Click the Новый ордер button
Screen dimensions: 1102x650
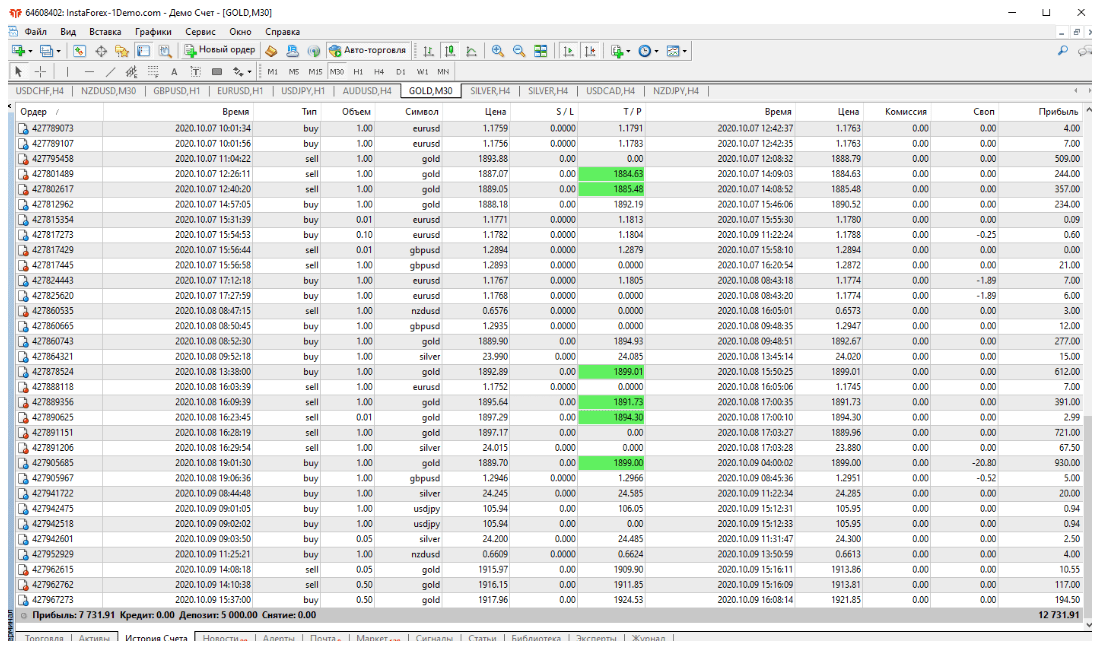pos(220,50)
